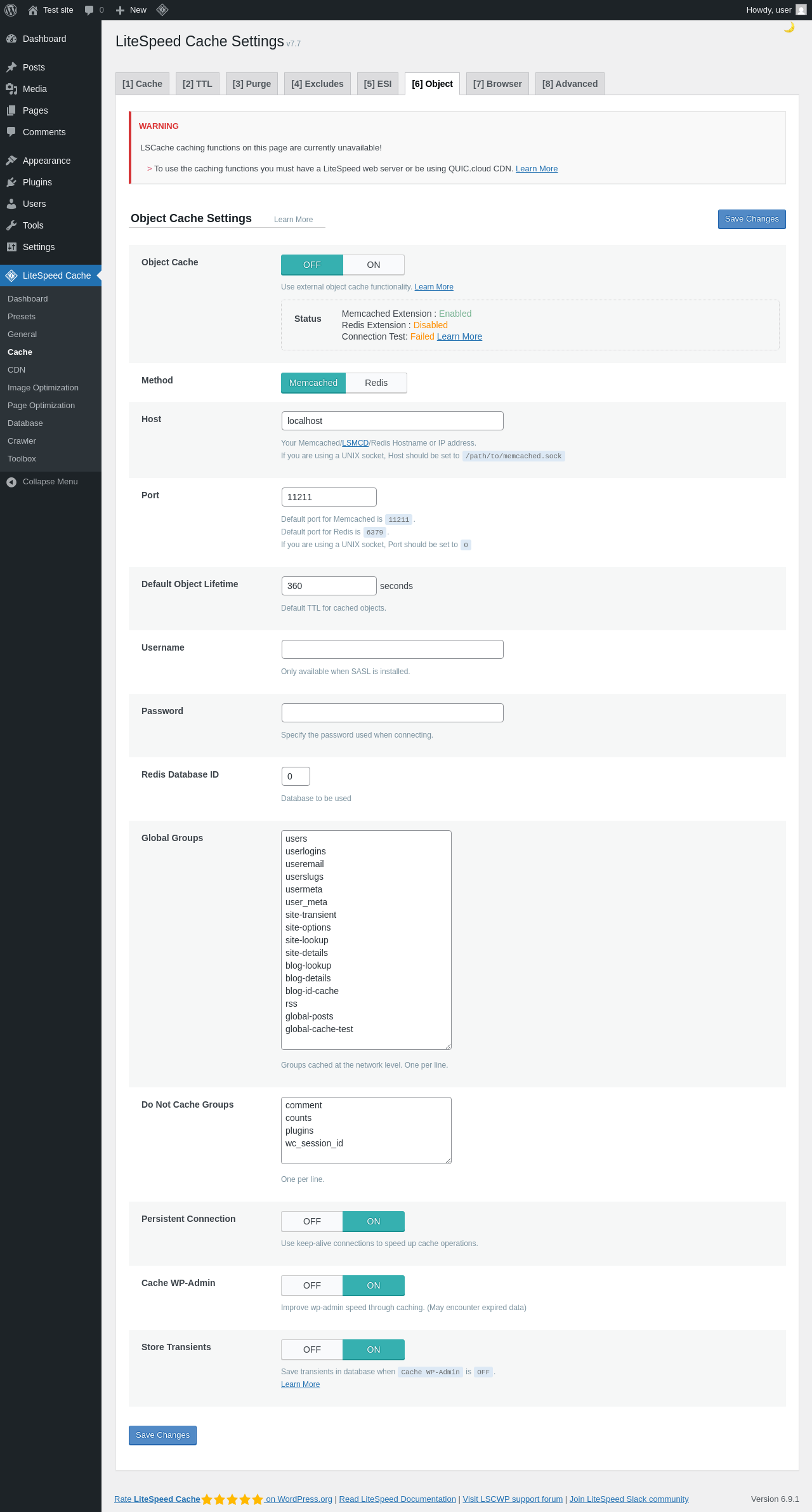
Task: Open the Tools sidebar item
Action: 33,225
